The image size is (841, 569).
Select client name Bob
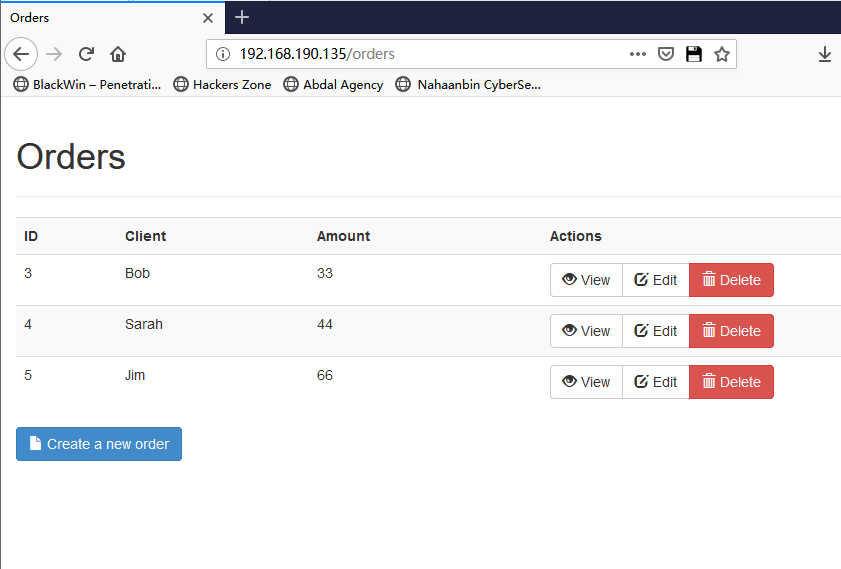click(x=137, y=273)
